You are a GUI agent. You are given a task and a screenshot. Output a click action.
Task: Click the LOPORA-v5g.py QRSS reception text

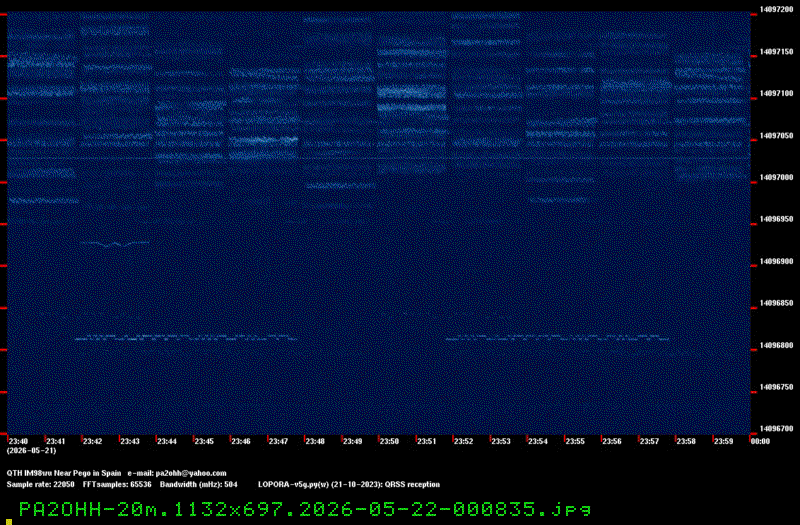tap(348, 484)
